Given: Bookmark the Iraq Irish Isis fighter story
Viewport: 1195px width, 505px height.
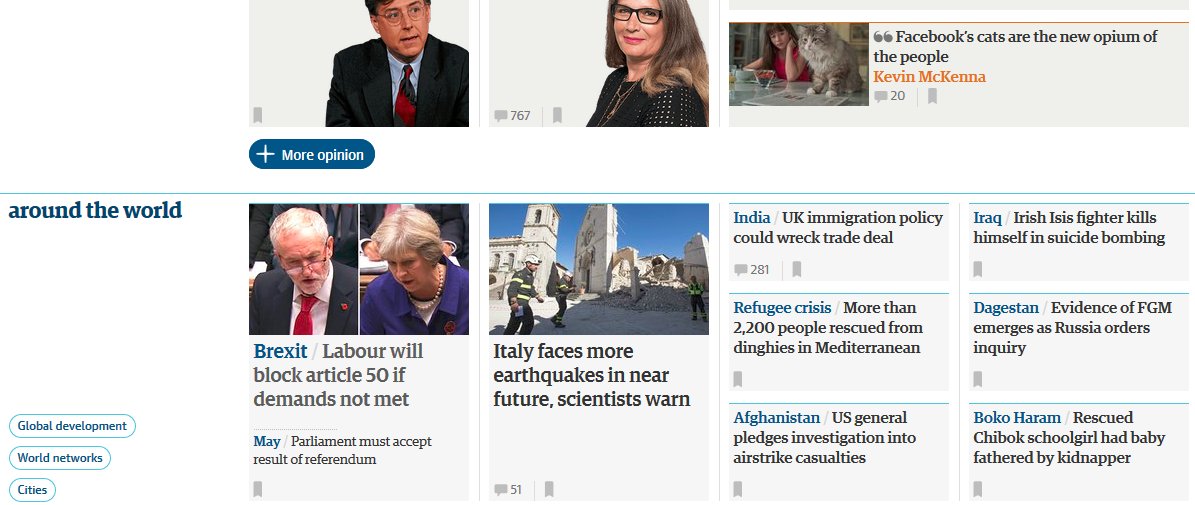Looking at the screenshot, I should coord(978,269).
